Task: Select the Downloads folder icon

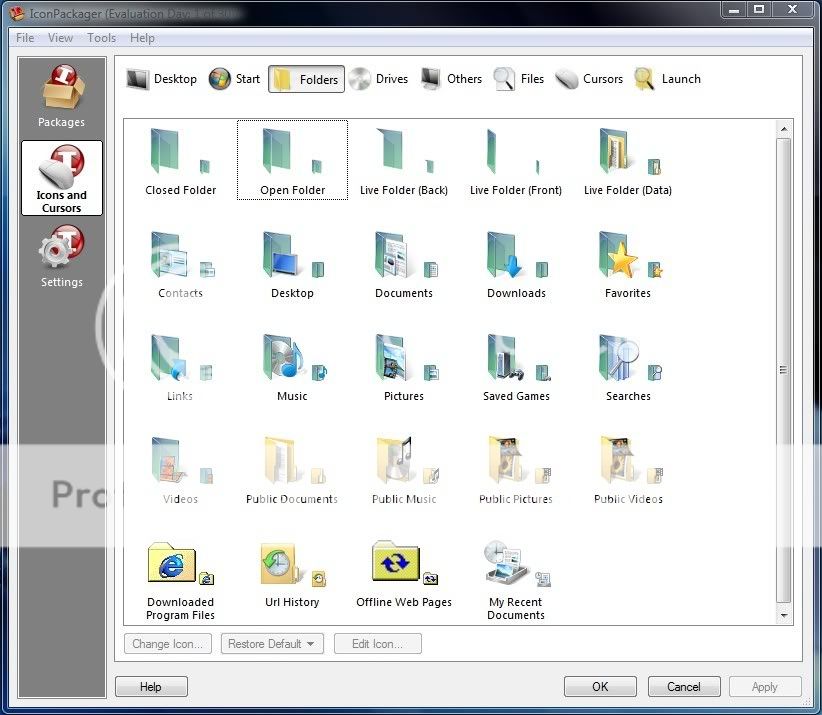Action: coord(516,263)
